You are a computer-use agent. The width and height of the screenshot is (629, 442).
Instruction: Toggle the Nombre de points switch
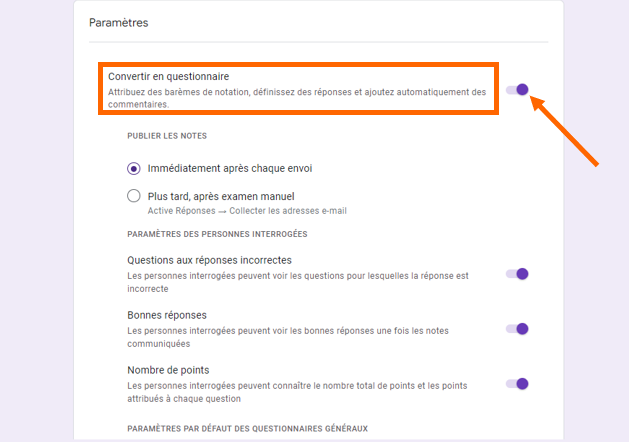coord(517,384)
